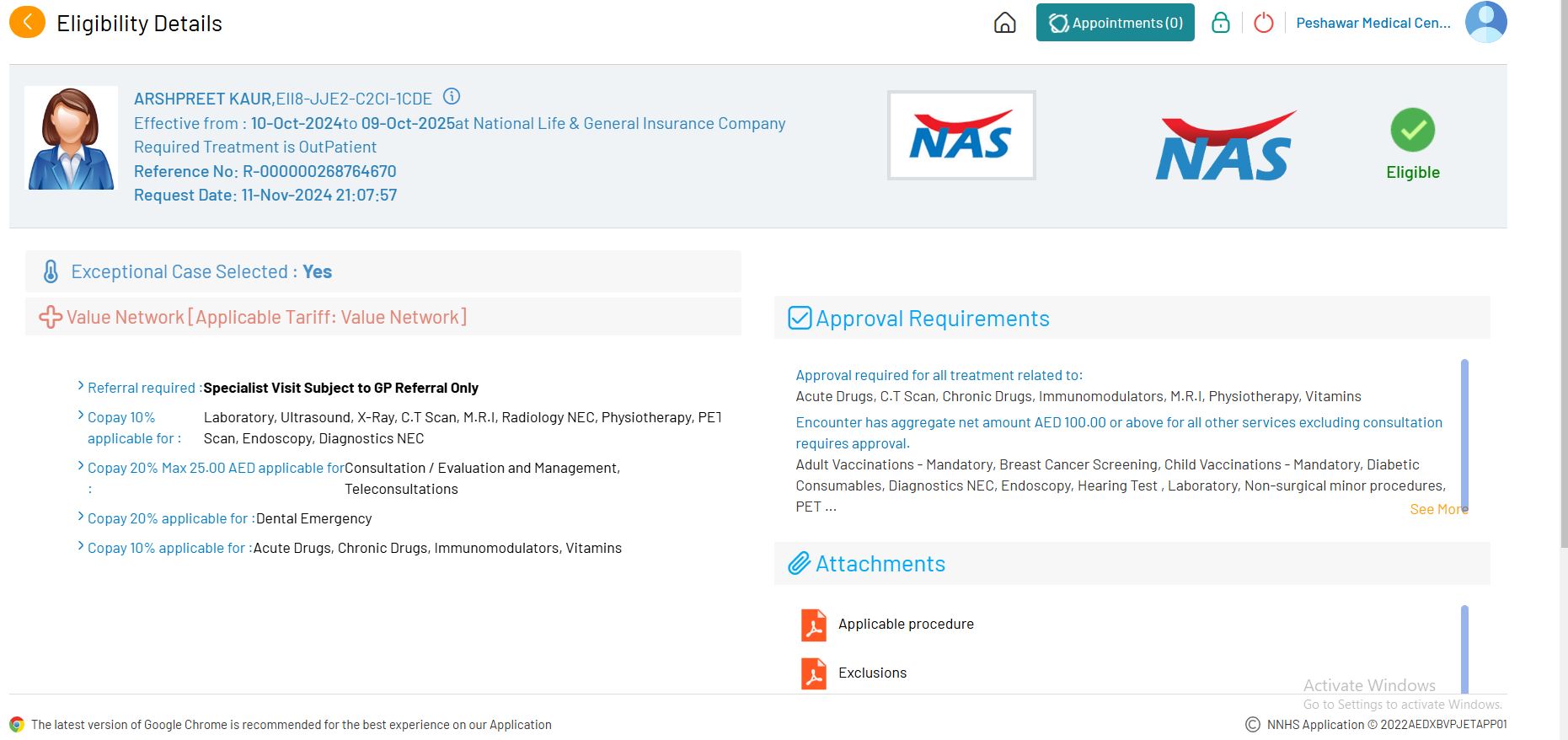Open Peshawar Medical Cen... account name
The width and height of the screenshot is (1568, 740).
1373,23
